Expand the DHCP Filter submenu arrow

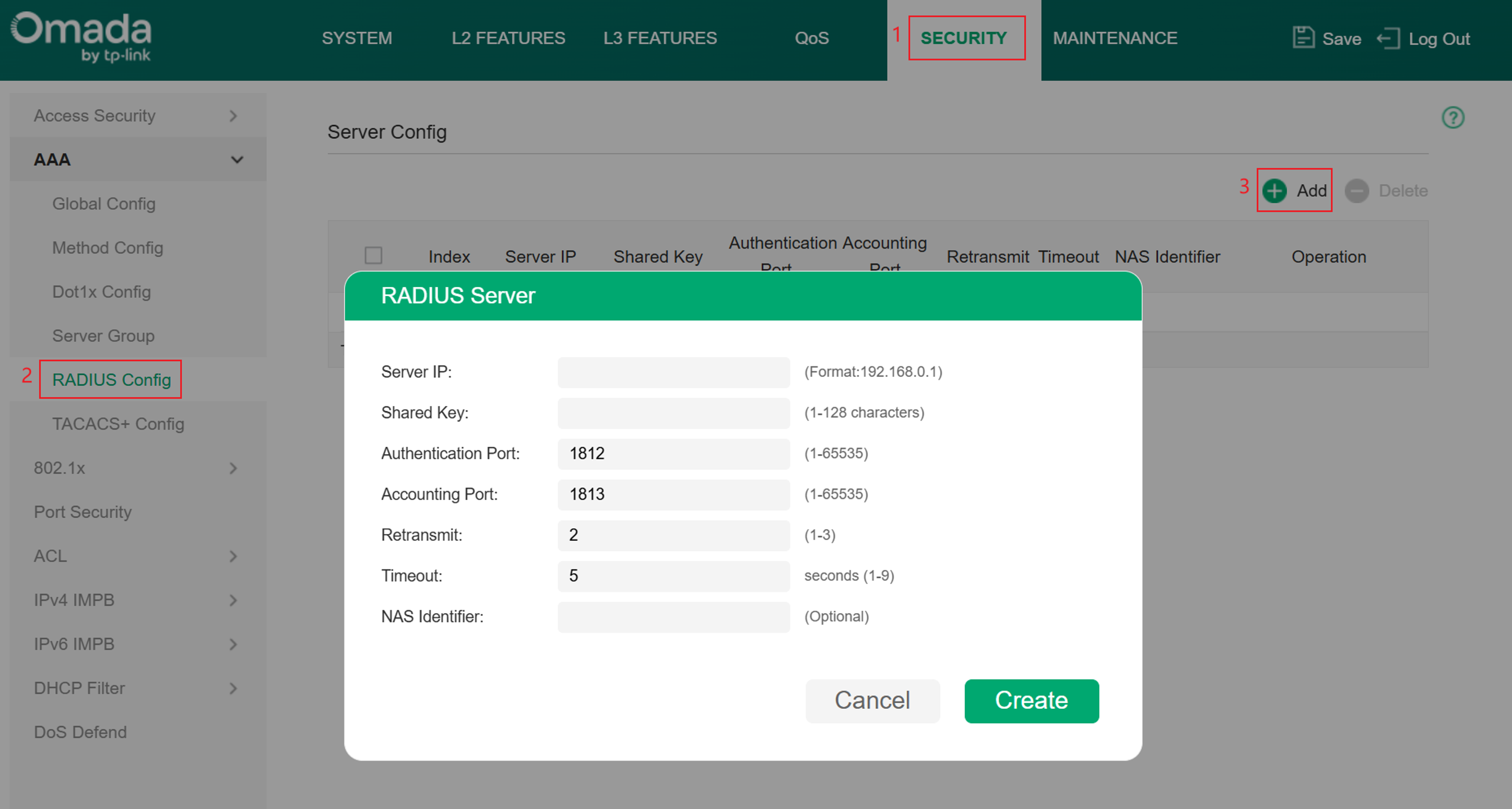[x=233, y=688]
